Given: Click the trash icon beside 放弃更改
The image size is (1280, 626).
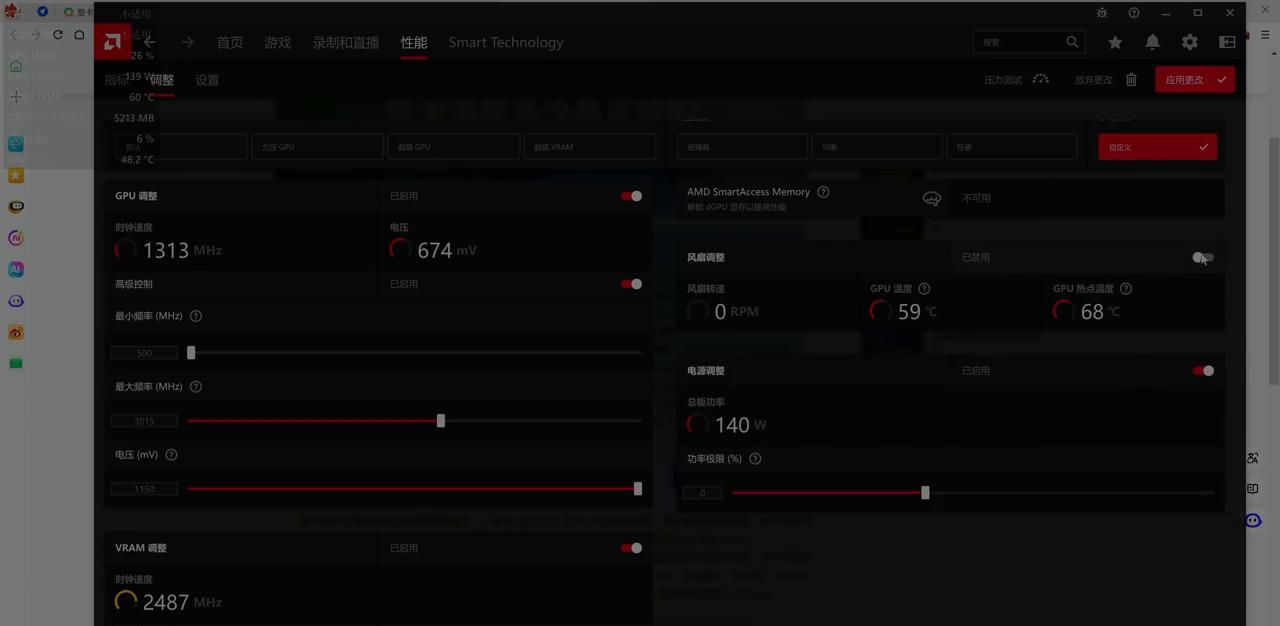Looking at the screenshot, I should [1131, 80].
